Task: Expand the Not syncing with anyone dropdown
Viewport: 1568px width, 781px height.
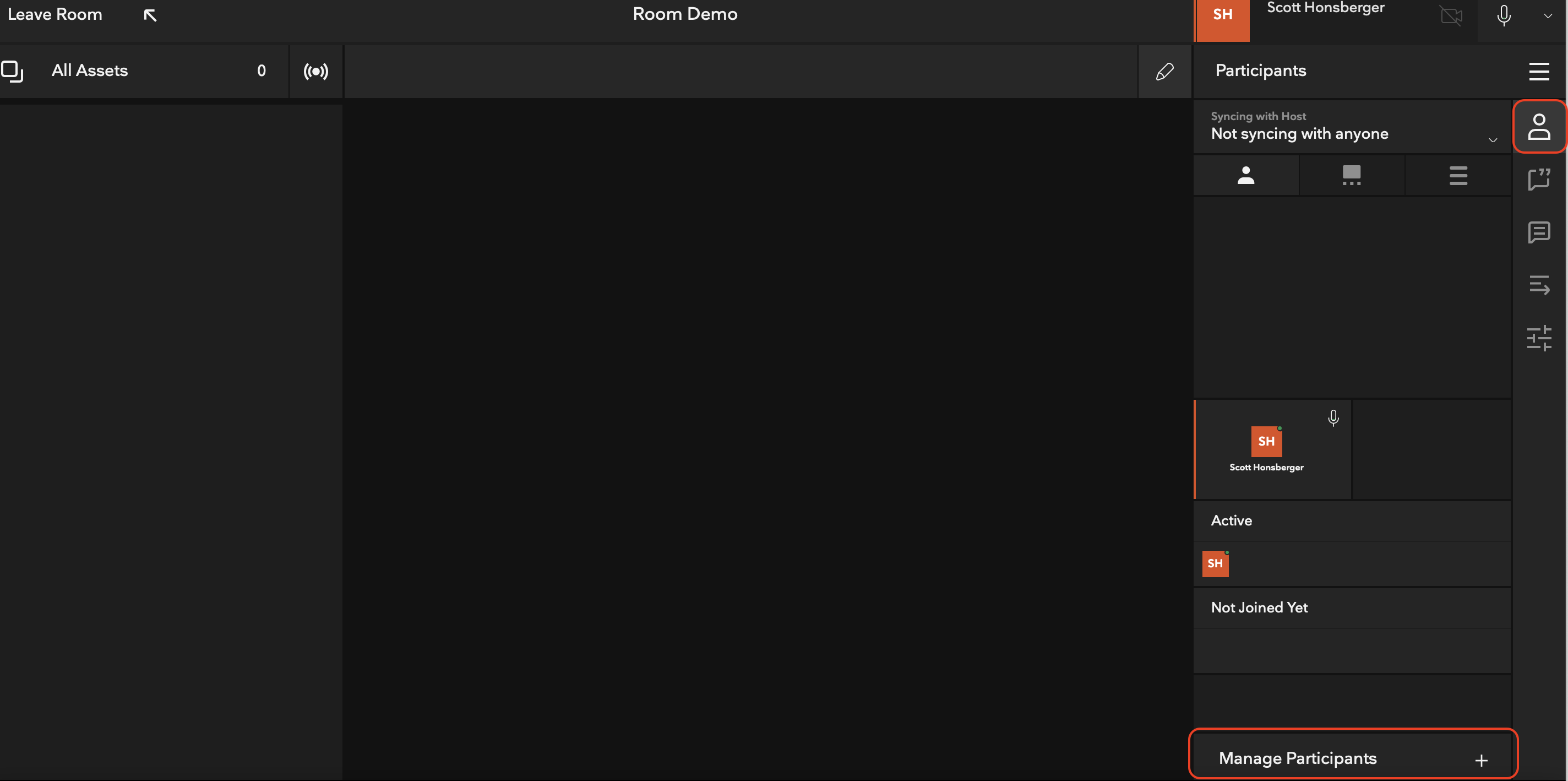Action: pos(1493,140)
